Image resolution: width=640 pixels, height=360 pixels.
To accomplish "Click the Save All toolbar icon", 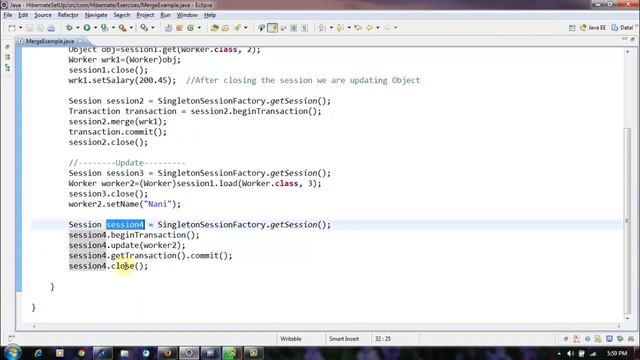I will pos(40,28).
